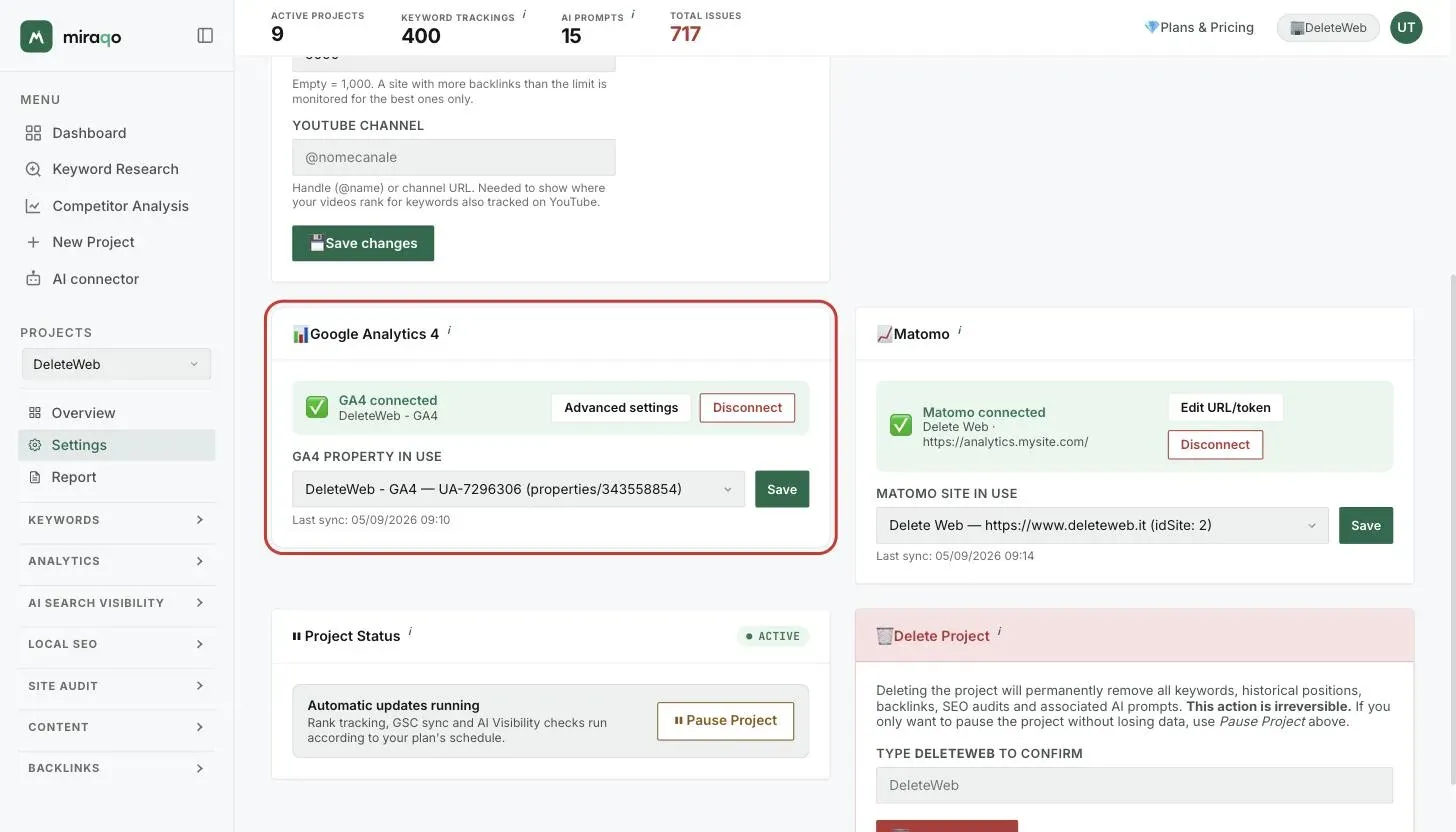Click 'Last sync: 05/09/2026 09:14' text
The width and height of the screenshot is (1456, 832).
click(955, 556)
